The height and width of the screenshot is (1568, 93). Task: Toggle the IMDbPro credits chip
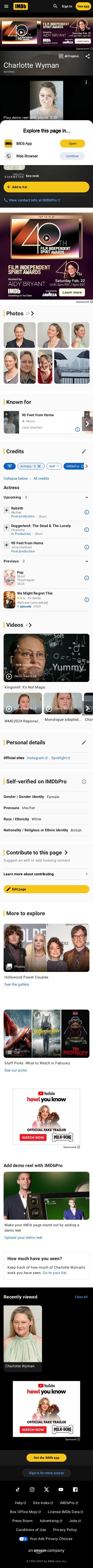pos(73,466)
